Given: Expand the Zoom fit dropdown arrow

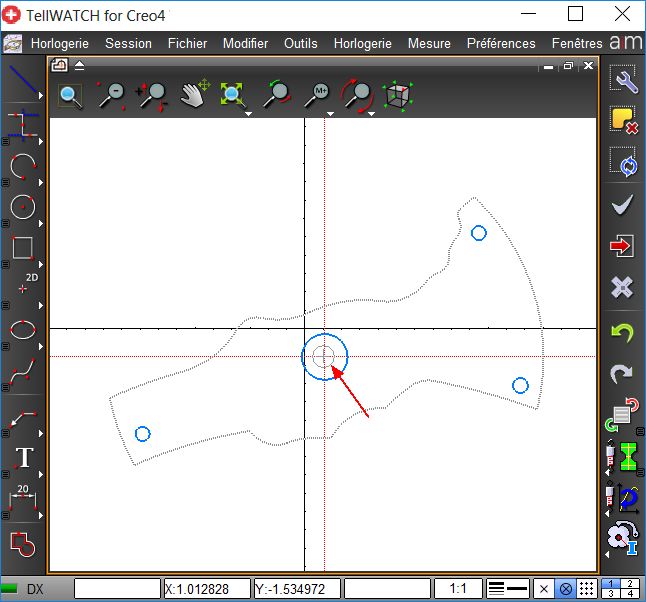Looking at the screenshot, I should (x=248, y=113).
